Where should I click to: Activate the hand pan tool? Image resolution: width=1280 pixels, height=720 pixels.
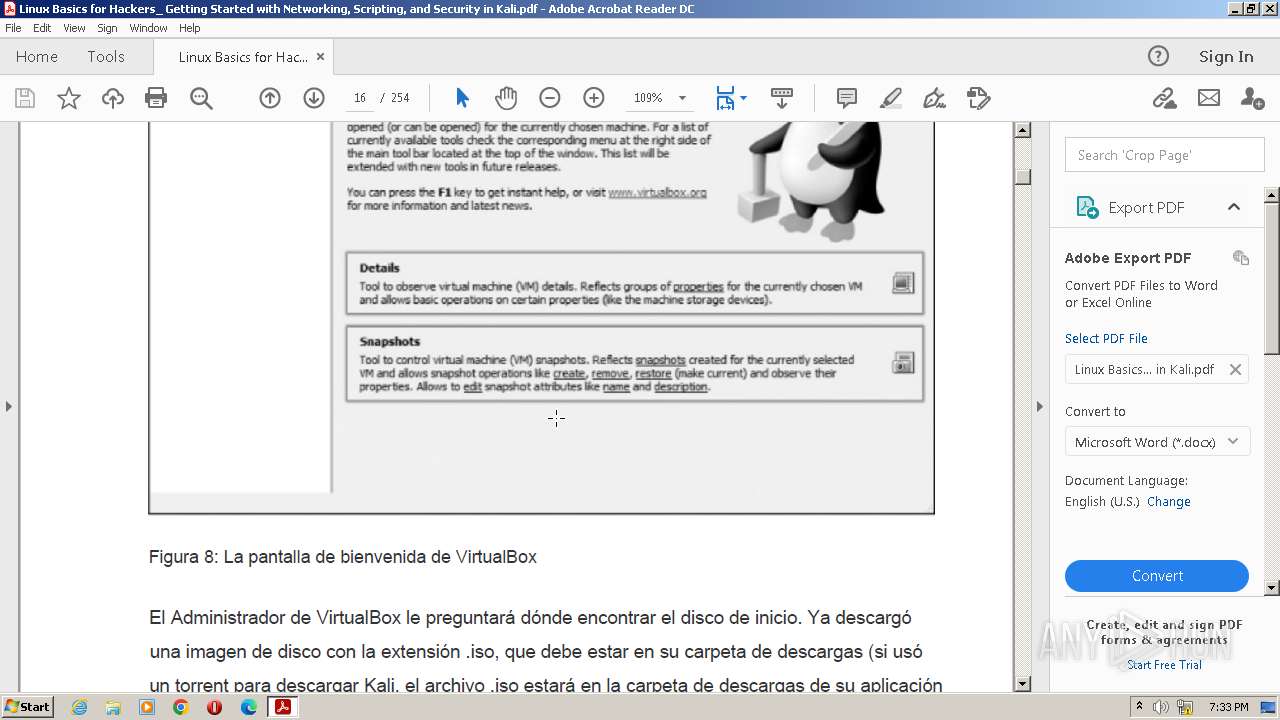(x=506, y=98)
